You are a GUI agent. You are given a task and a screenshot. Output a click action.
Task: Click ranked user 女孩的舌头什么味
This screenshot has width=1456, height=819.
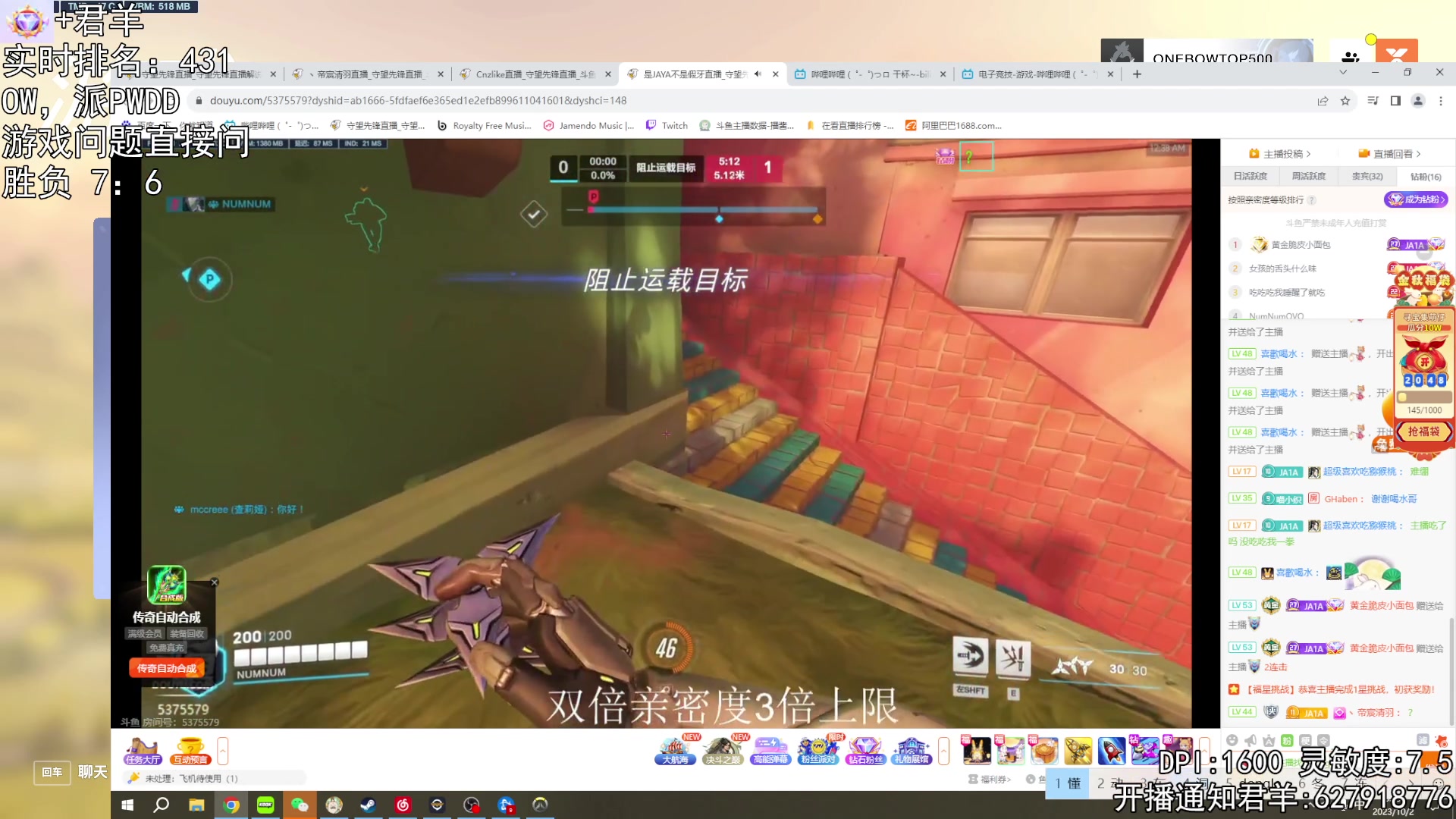(x=1282, y=268)
